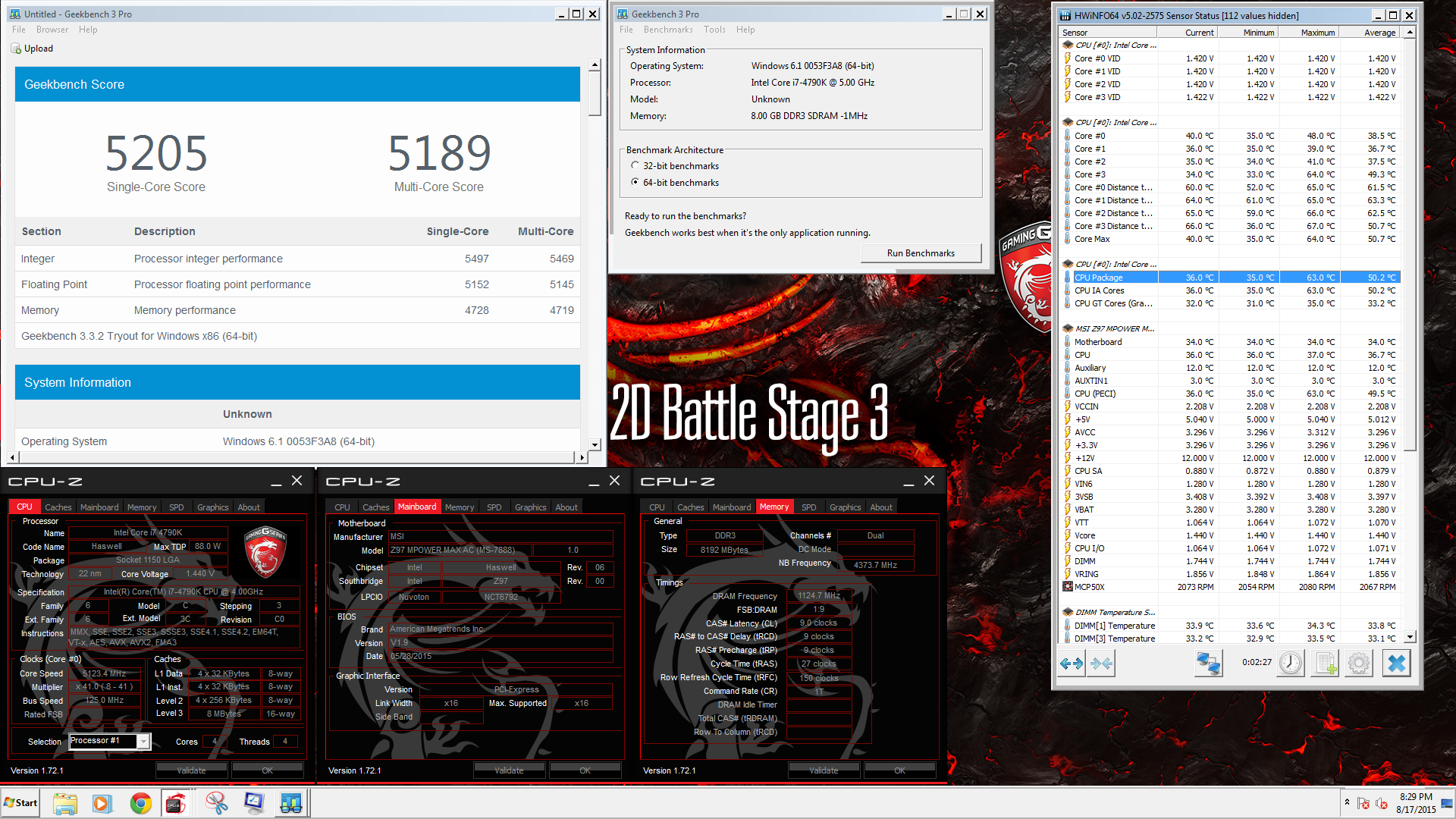Select the CPU tab in the Memory CPU-Z window

pos(657,507)
